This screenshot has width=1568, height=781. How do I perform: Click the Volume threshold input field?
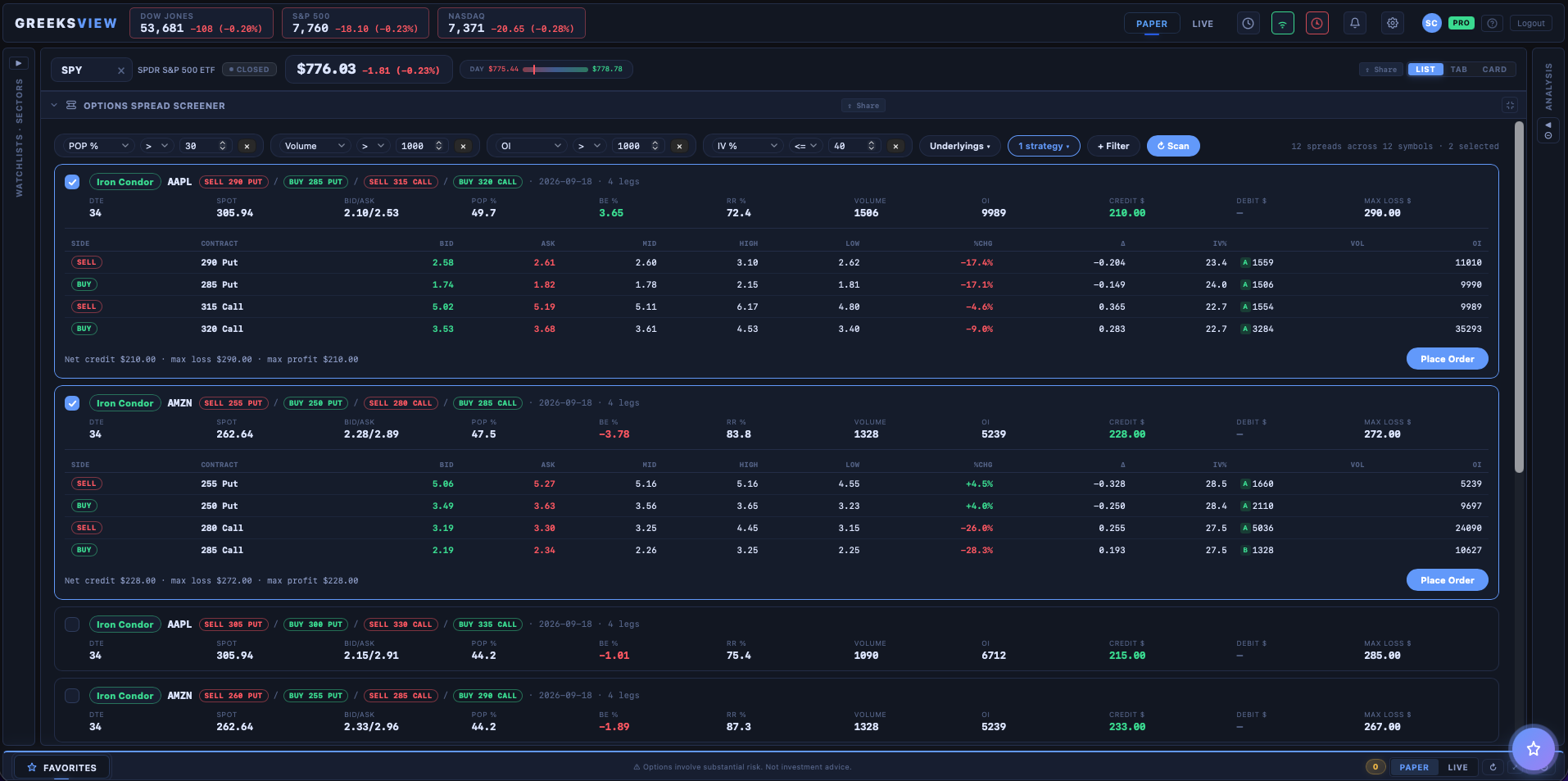pyautogui.click(x=422, y=146)
